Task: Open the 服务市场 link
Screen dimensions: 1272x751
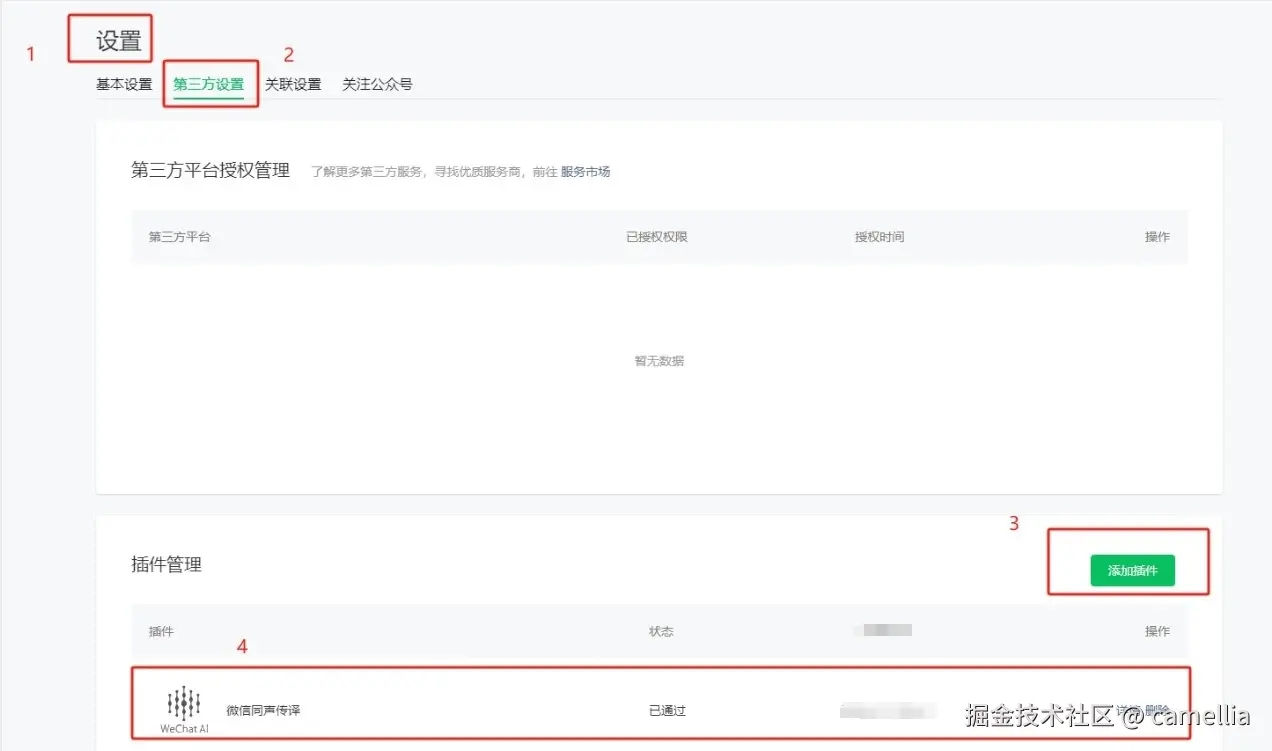Action: click(585, 172)
